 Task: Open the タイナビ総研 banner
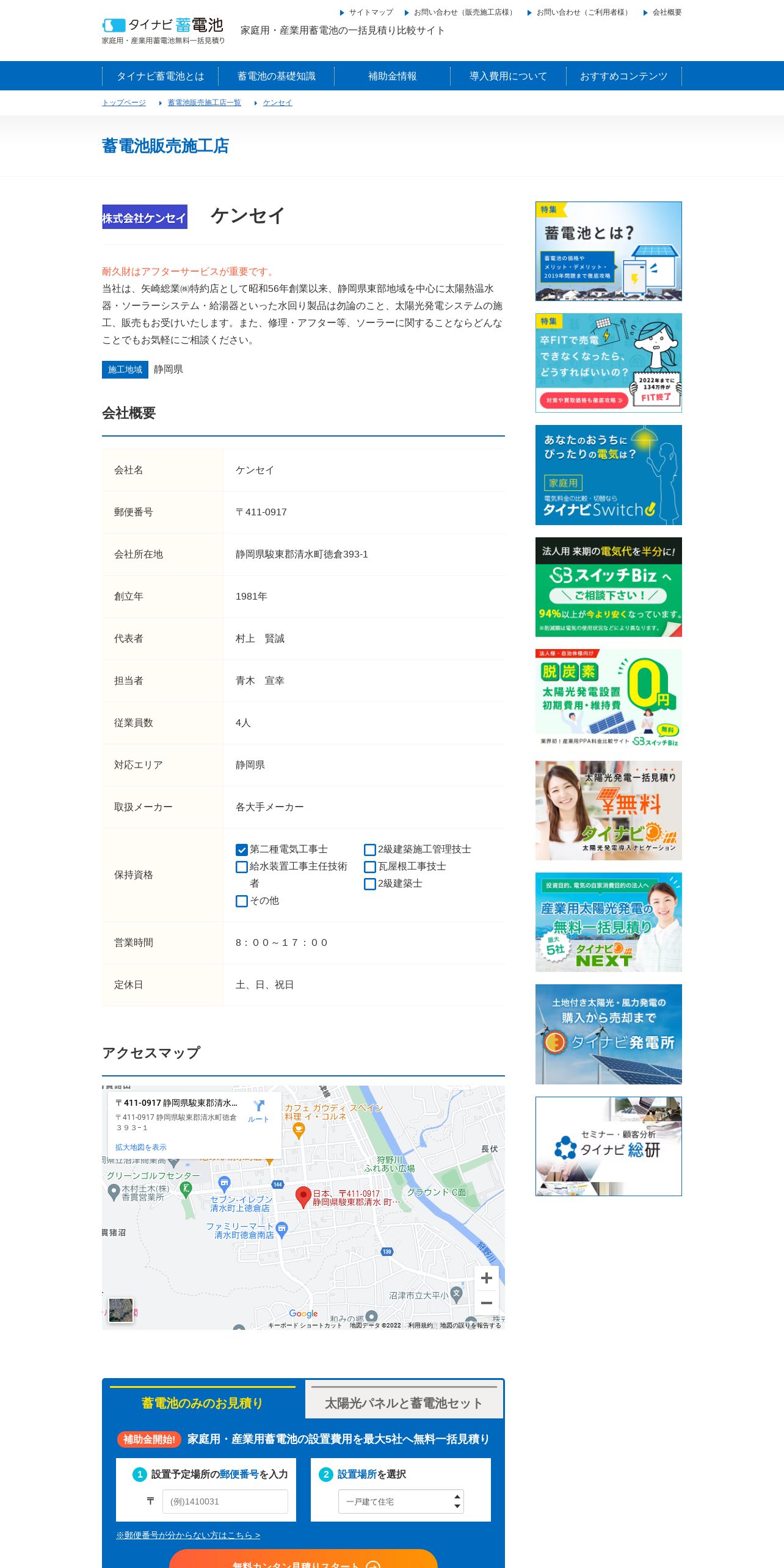coord(609,1146)
